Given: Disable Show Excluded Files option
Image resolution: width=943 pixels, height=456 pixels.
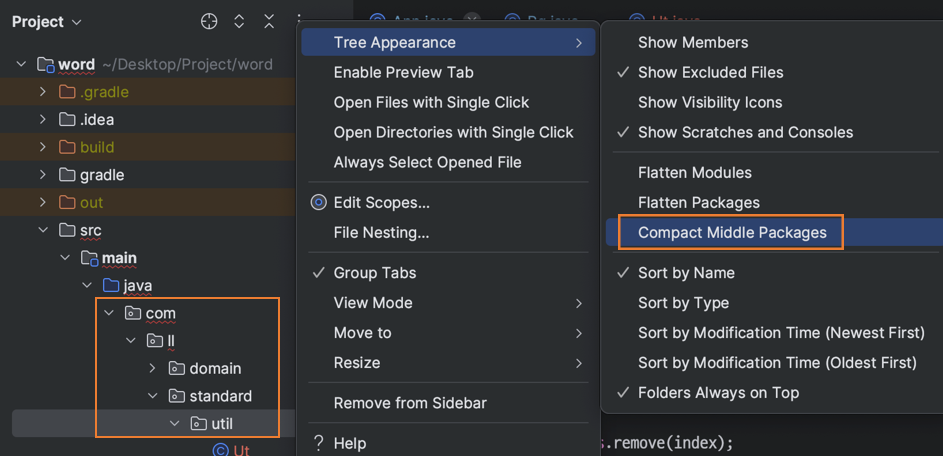Looking at the screenshot, I should 710,72.
